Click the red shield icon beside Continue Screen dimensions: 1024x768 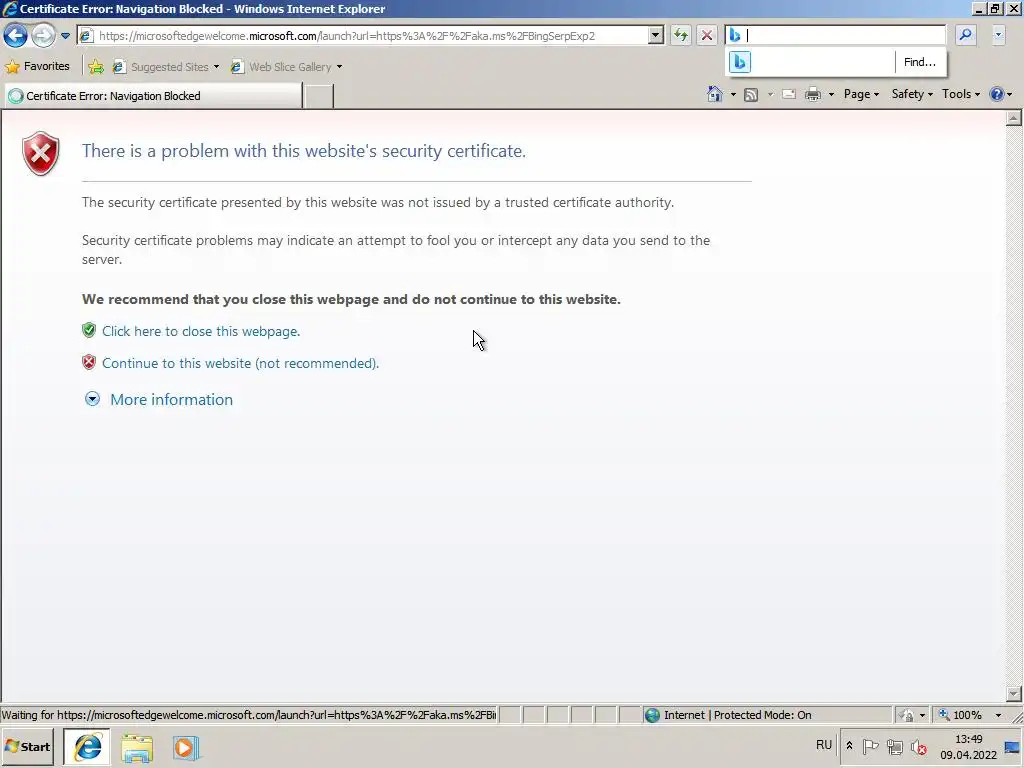tap(89, 362)
